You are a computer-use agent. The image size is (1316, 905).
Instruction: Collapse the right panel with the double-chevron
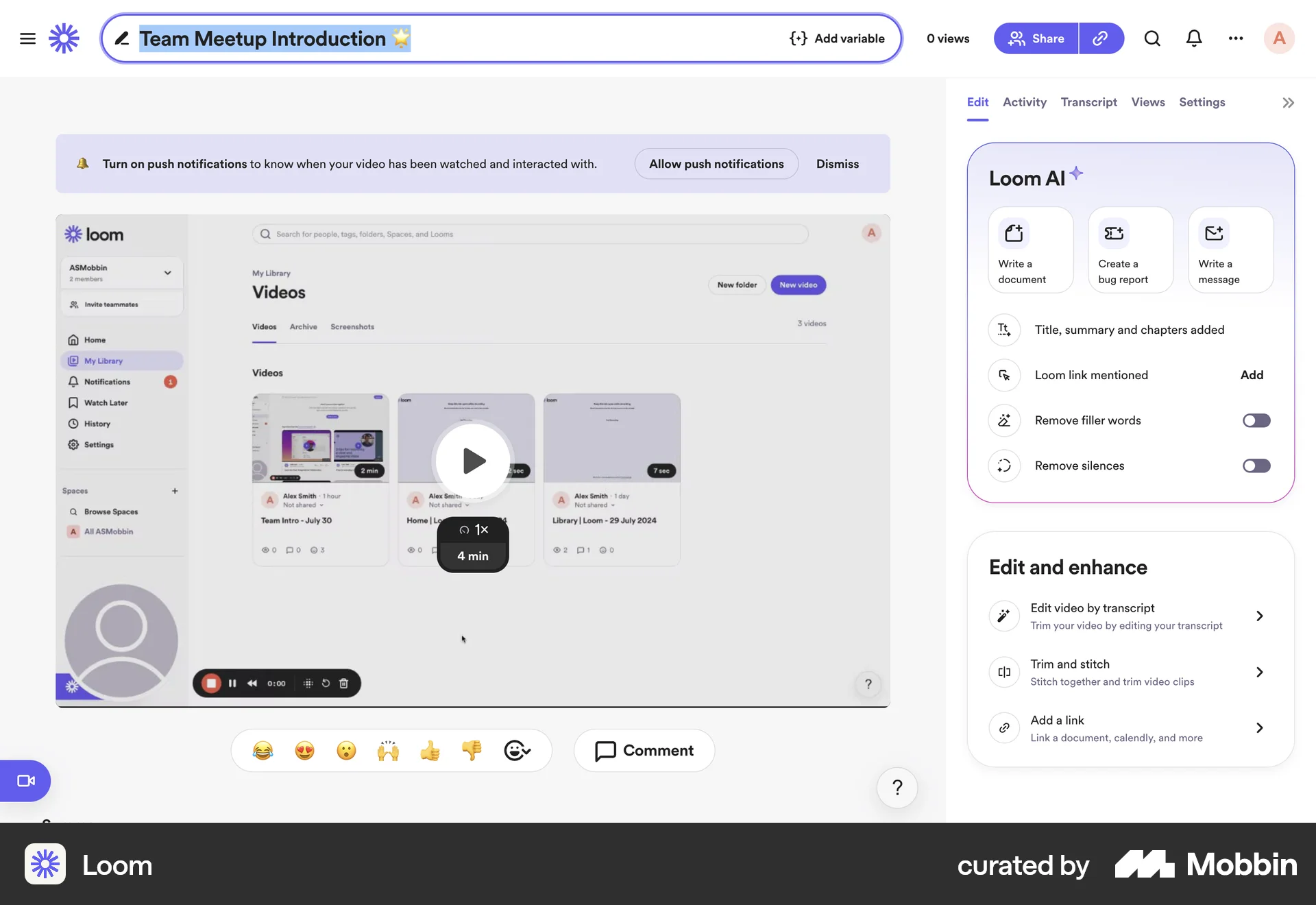1287,102
